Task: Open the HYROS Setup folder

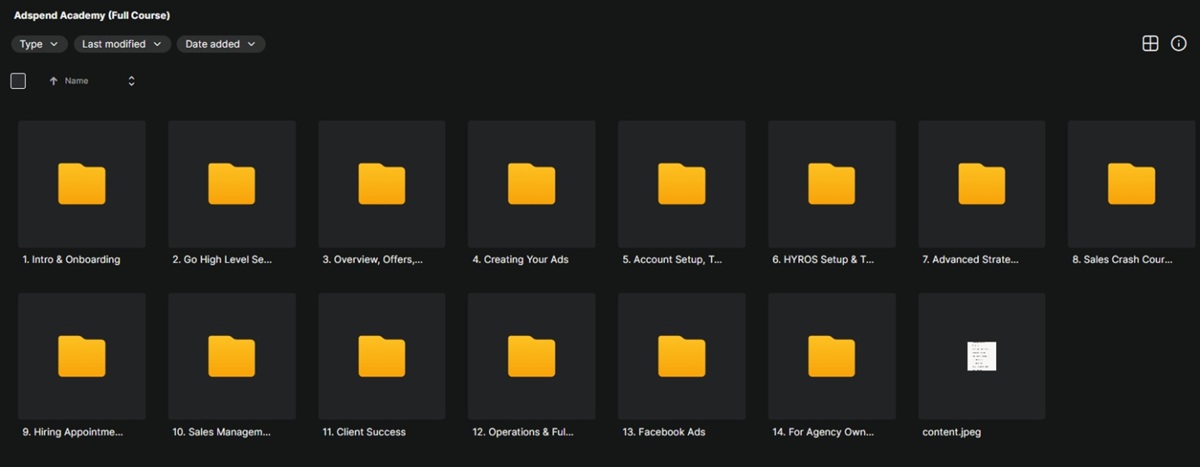Action: click(x=831, y=184)
